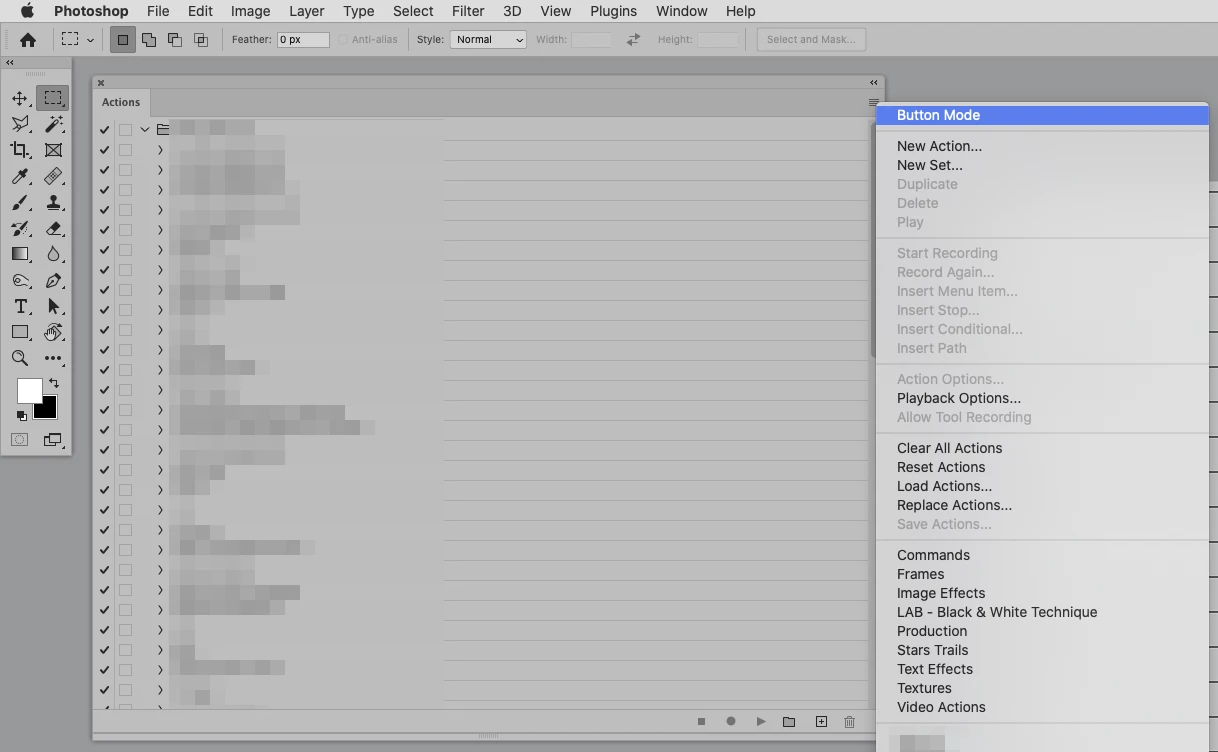Image resolution: width=1218 pixels, height=752 pixels.
Task: Select the Gradient tool
Action: point(20,254)
